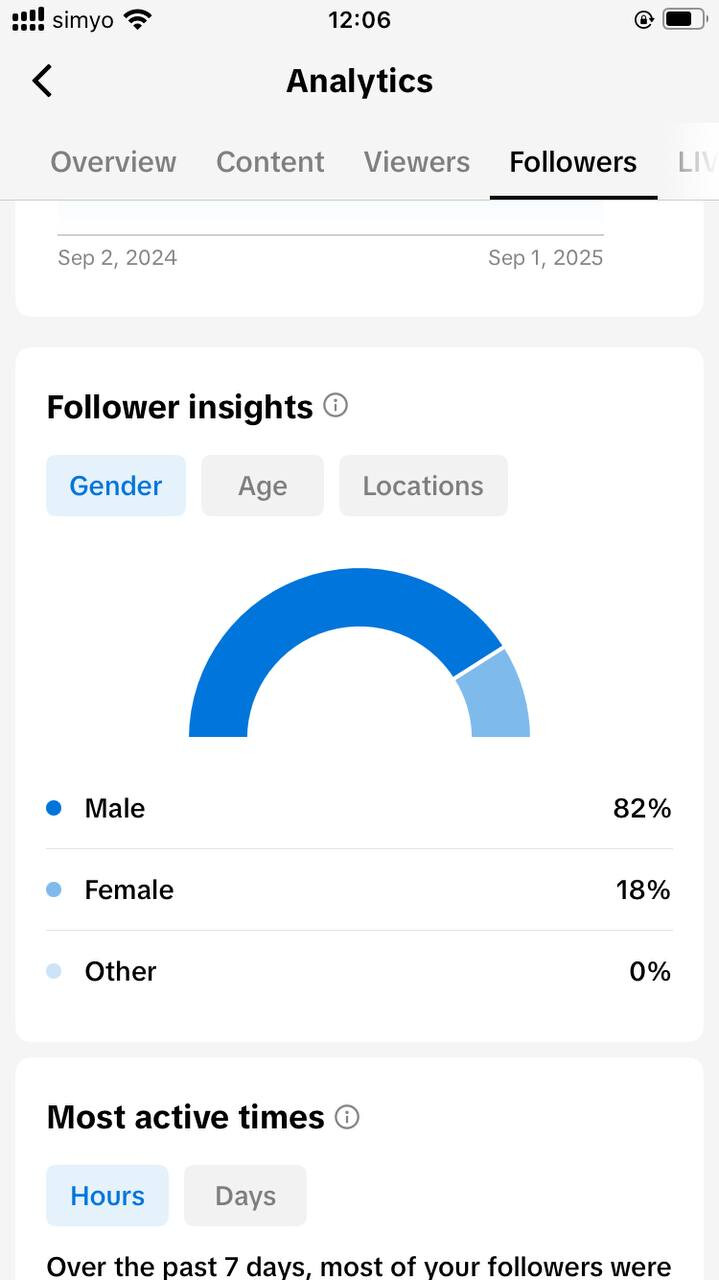Select the Followers tab

573,162
